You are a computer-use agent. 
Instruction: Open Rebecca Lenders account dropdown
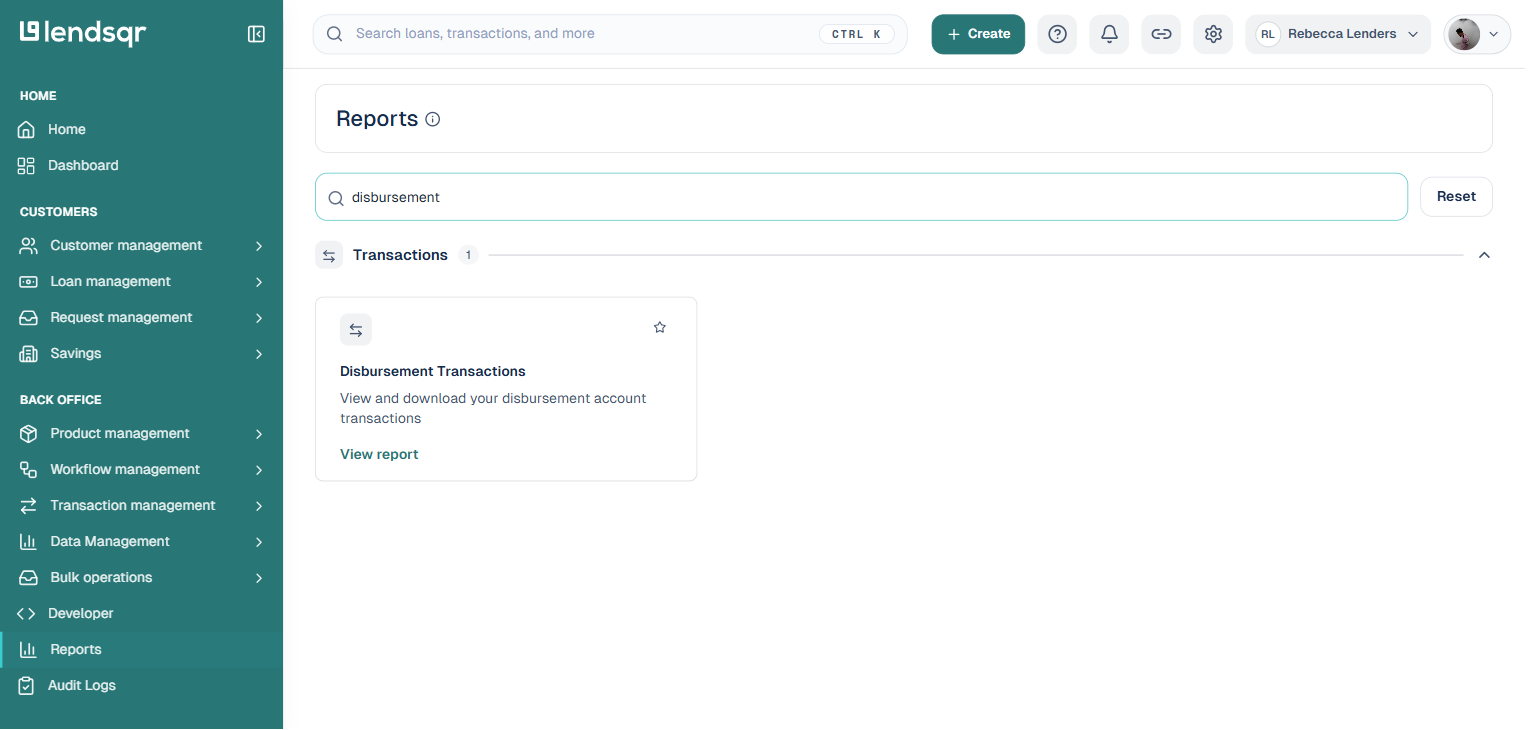tap(1338, 34)
